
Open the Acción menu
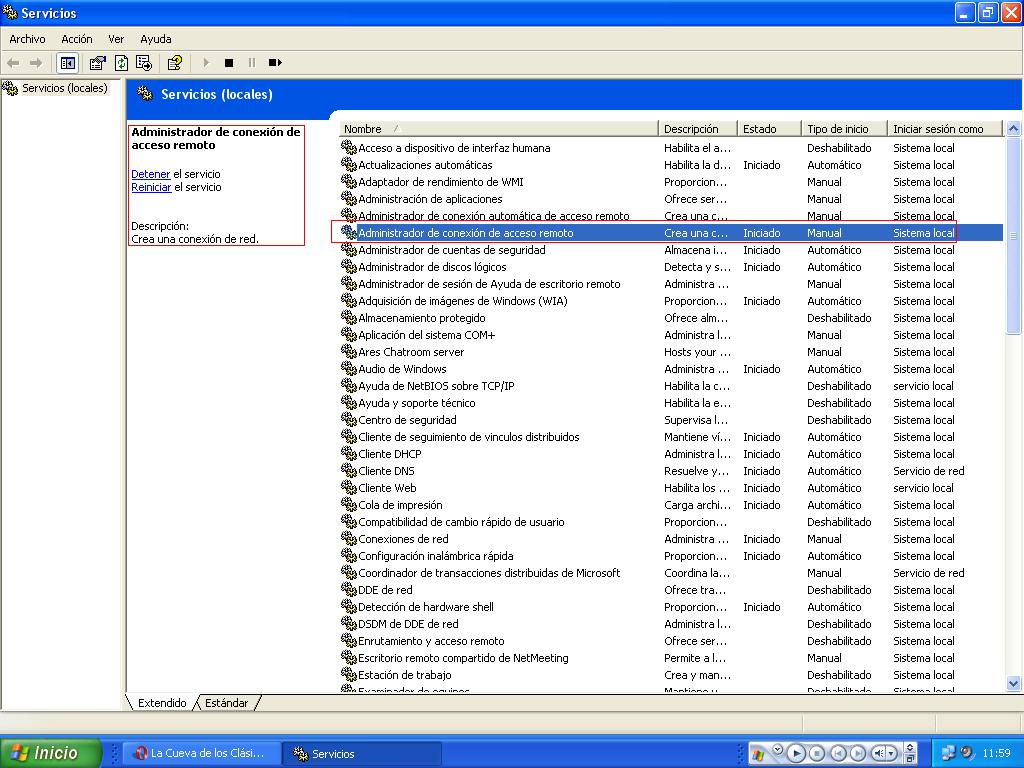point(76,39)
